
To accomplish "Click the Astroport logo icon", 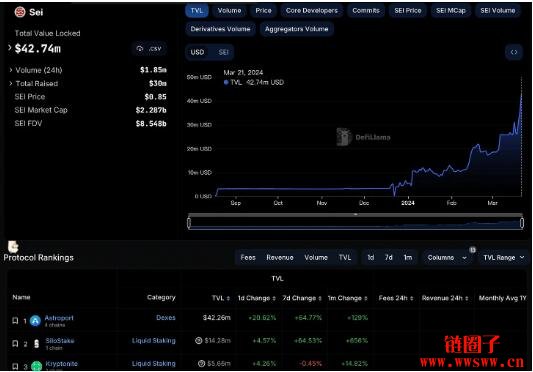I will click(x=35, y=321).
